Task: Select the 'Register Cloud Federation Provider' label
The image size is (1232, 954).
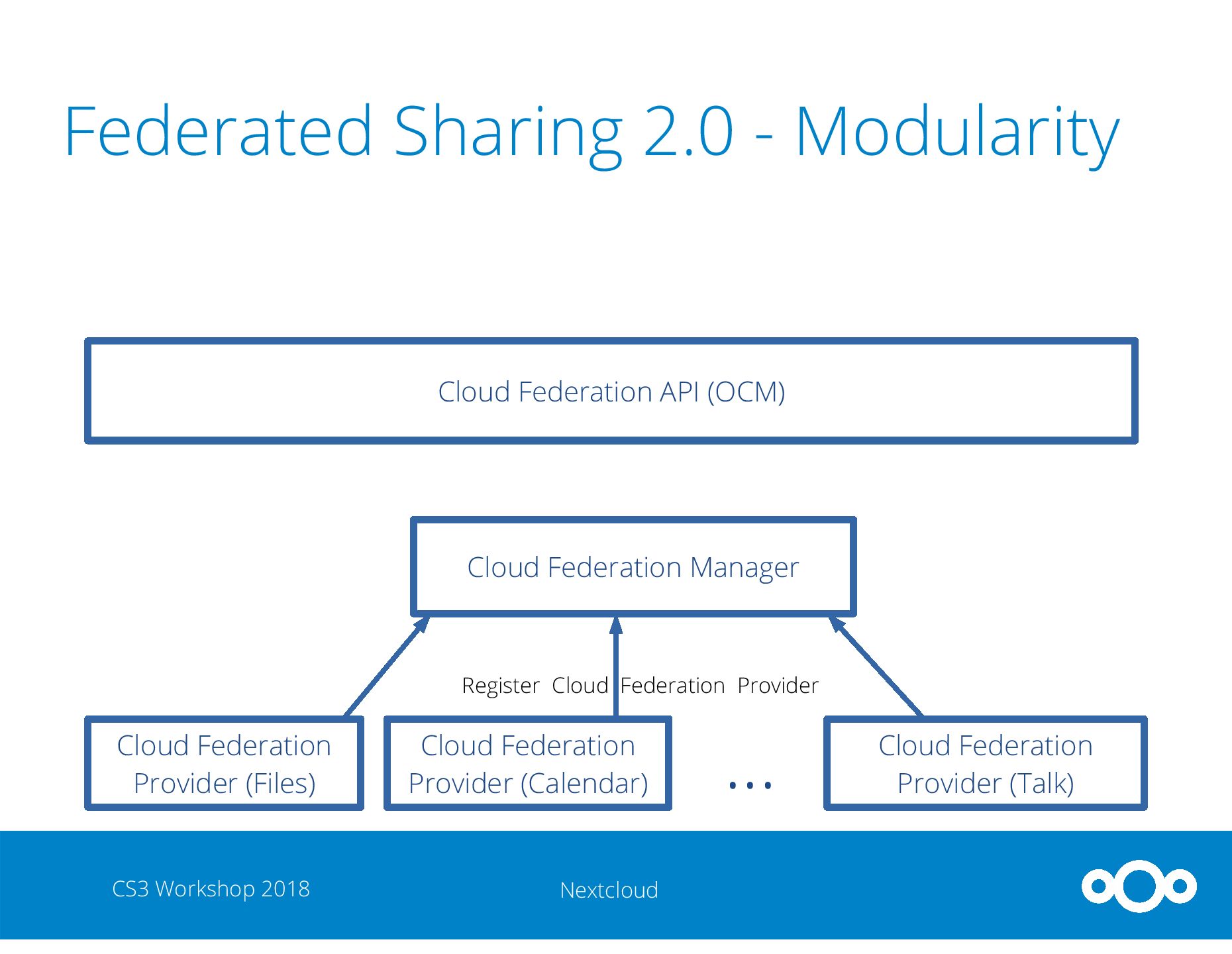Action: point(640,686)
